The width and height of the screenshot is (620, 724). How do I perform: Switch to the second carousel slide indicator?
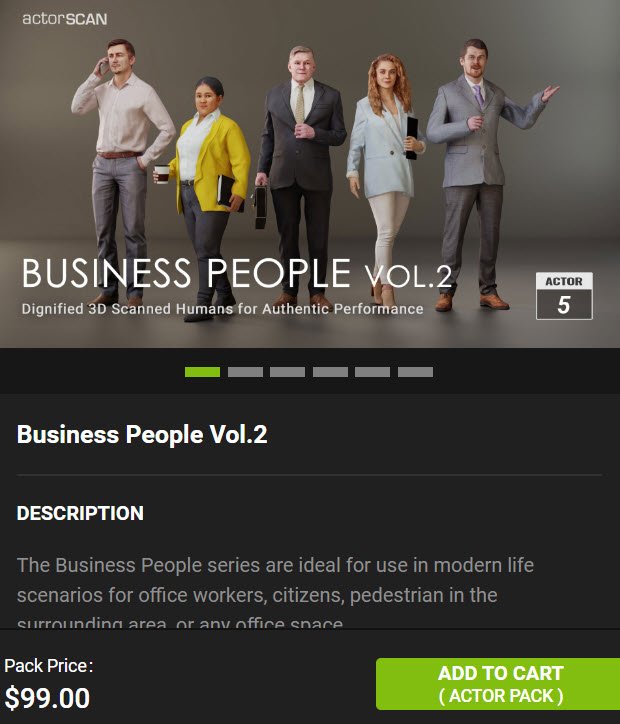pos(245,372)
